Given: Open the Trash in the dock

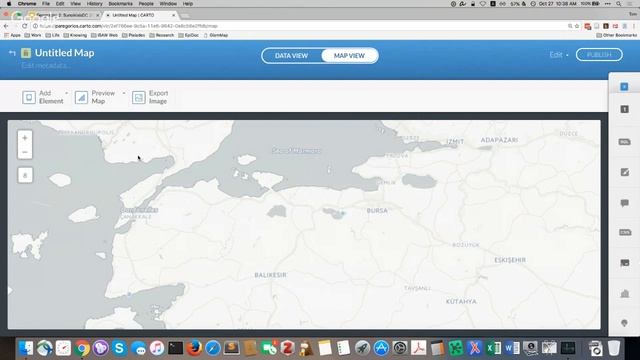Looking at the screenshot, I should [614, 348].
